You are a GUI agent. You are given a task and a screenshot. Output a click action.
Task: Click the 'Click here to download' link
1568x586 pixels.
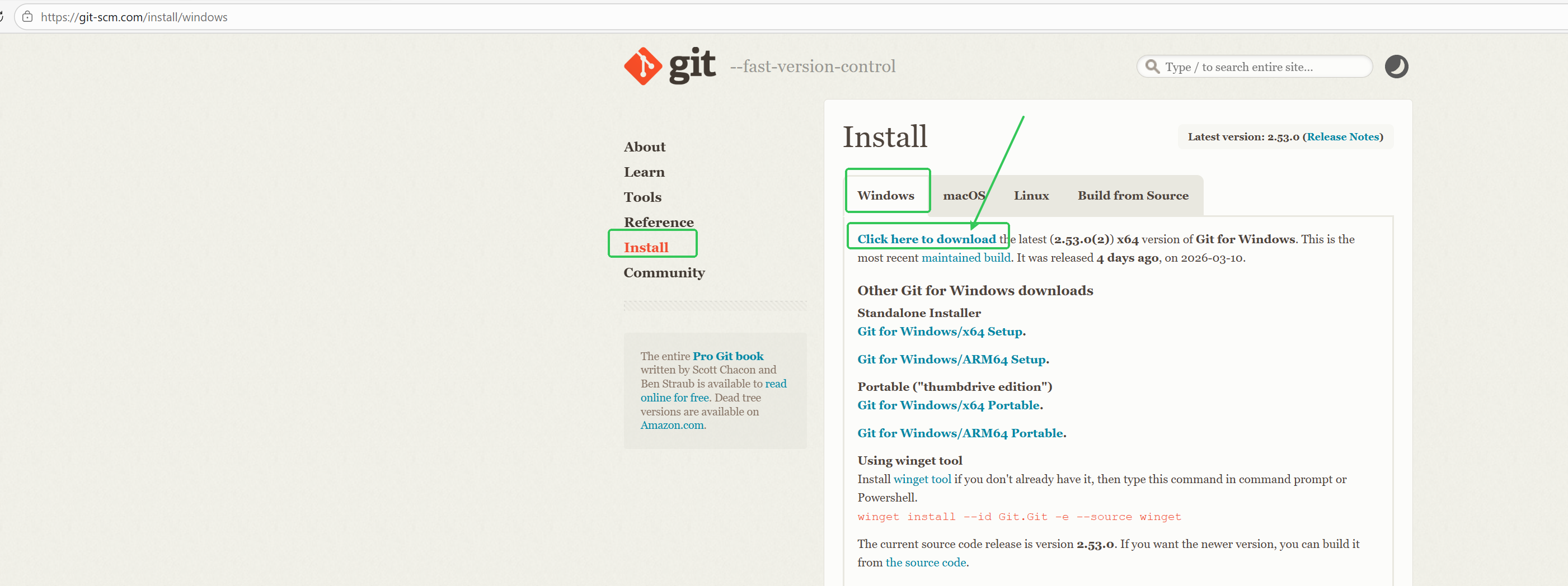click(927, 239)
